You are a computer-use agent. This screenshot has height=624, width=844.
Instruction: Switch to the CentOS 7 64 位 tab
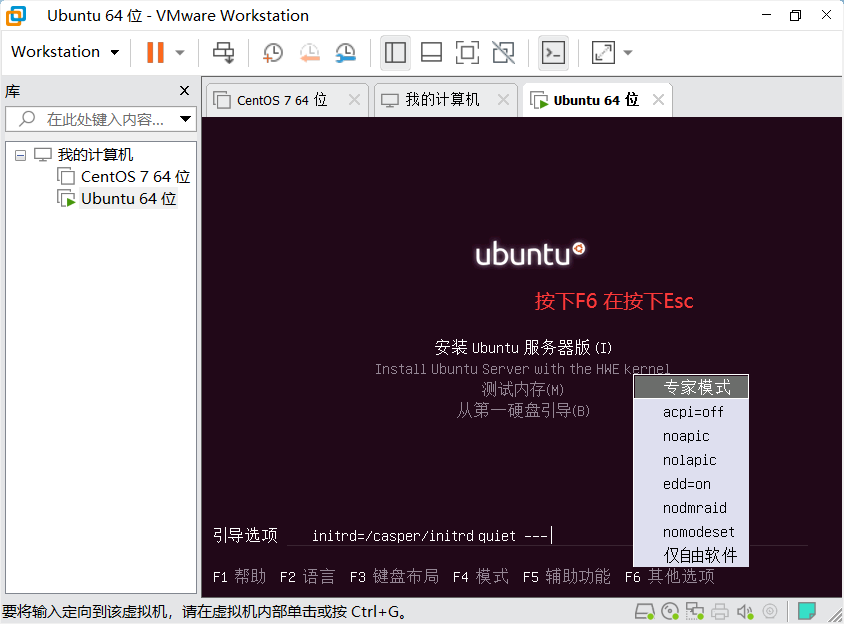click(282, 100)
